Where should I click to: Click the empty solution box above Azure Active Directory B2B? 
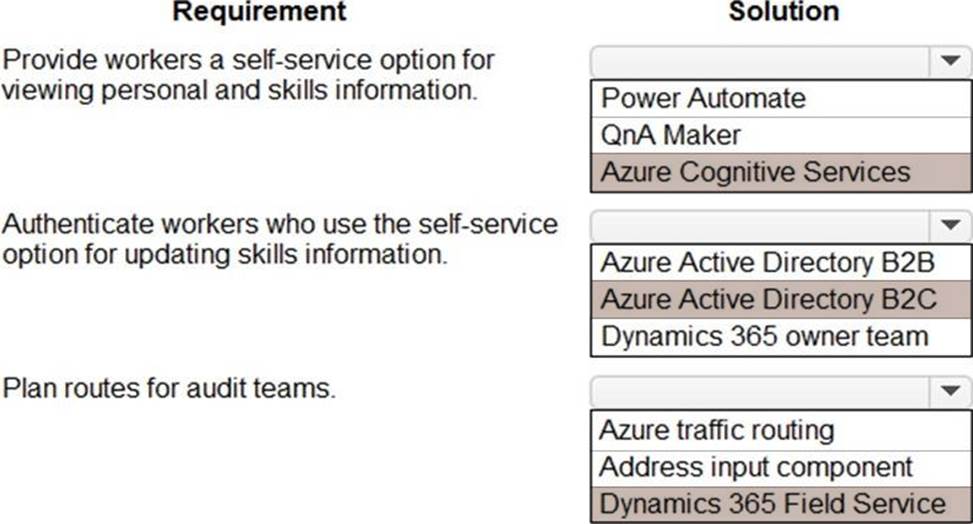pos(760,226)
